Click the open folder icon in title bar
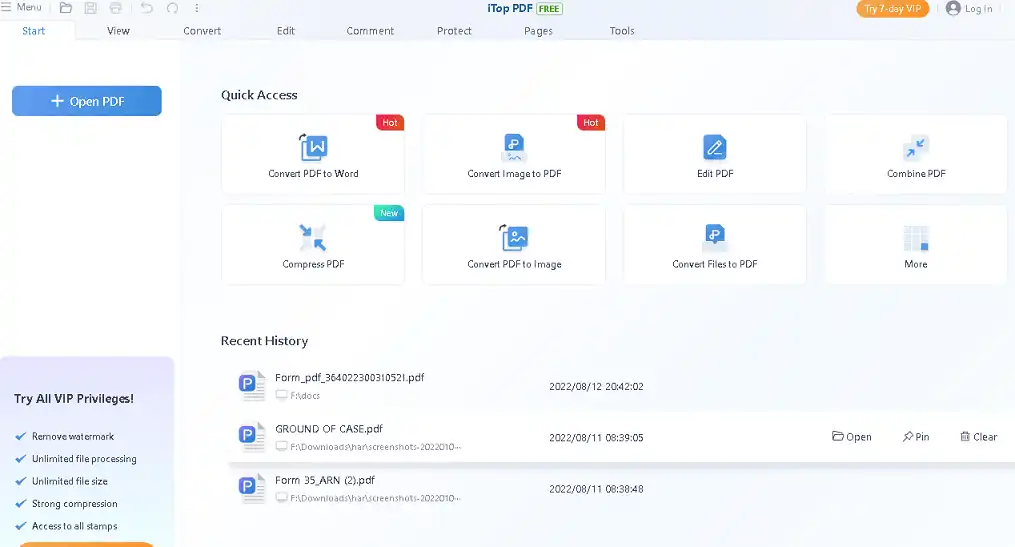Viewport: 1015px width, 547px height. (66, 8)
